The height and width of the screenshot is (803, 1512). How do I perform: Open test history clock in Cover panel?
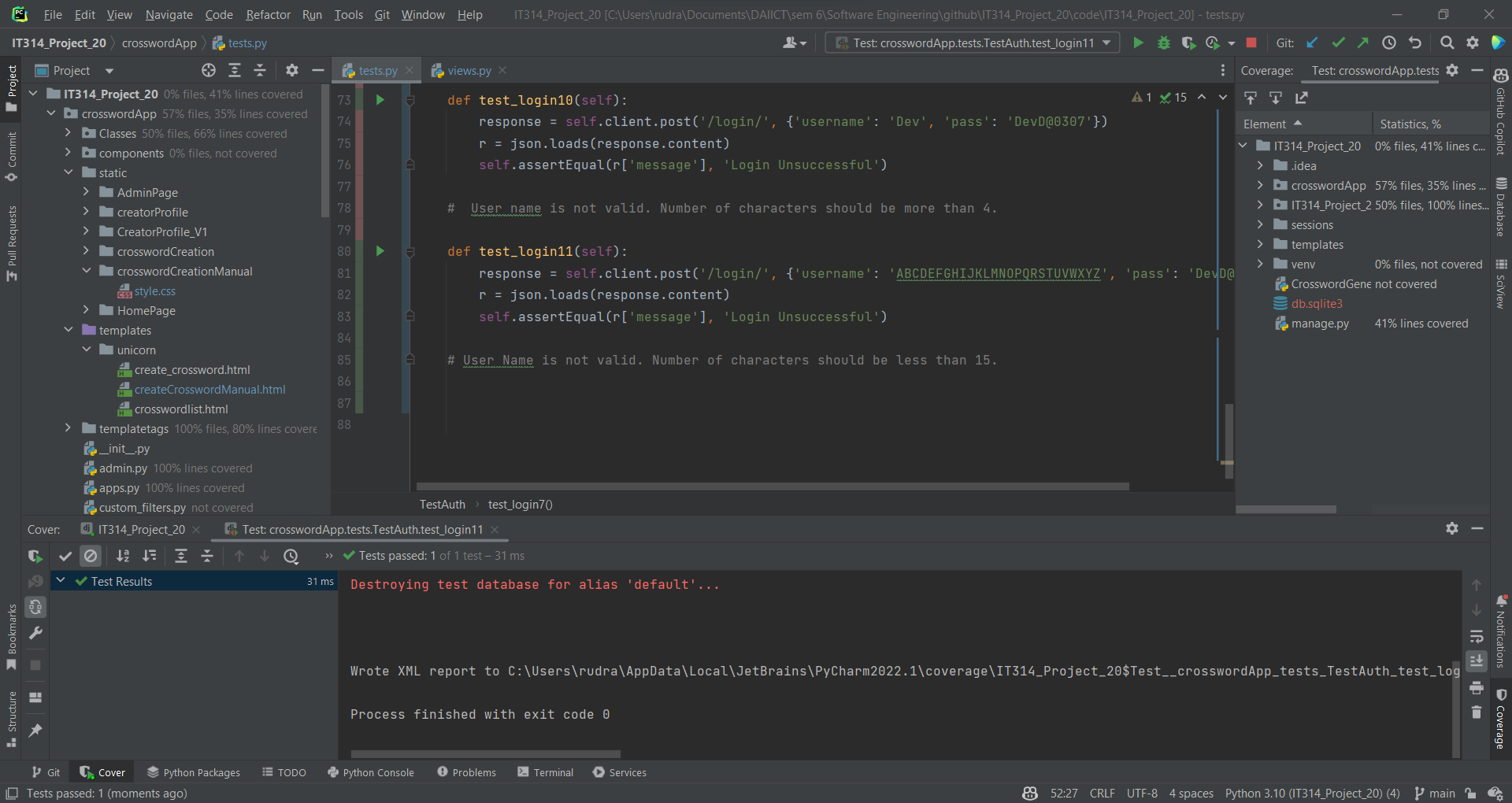tap(291, 556)
